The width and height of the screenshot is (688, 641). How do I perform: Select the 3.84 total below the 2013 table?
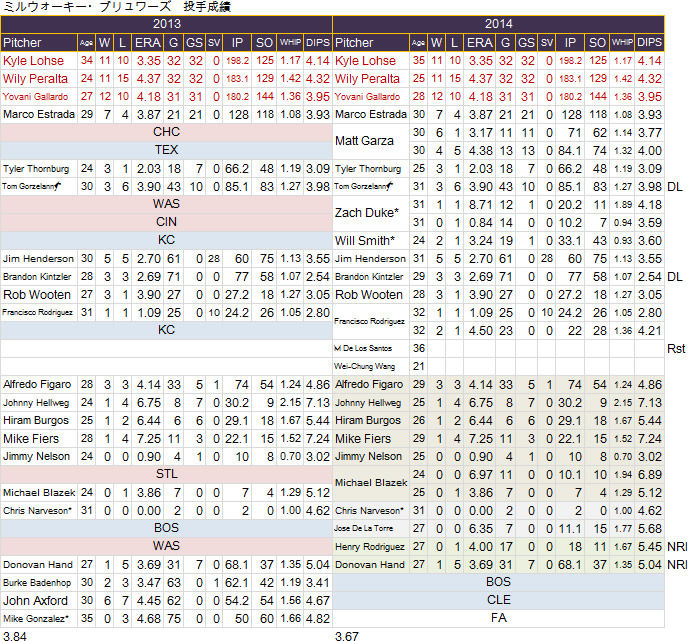click(14, 636)
